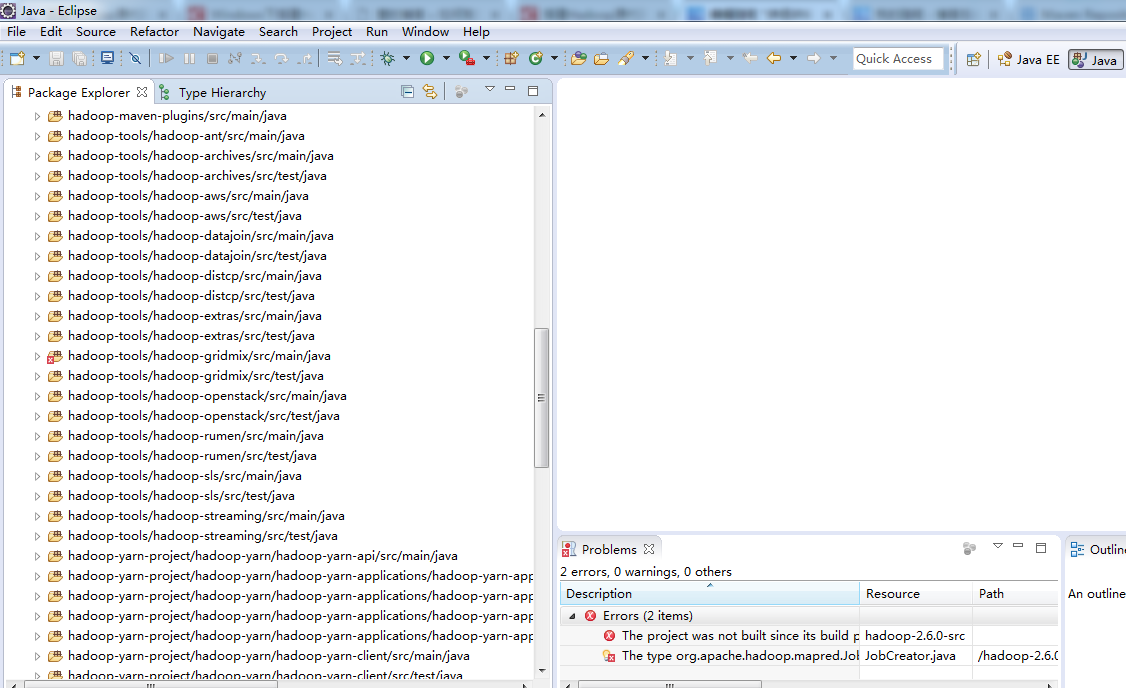Open the File menu

click(17, 32)
